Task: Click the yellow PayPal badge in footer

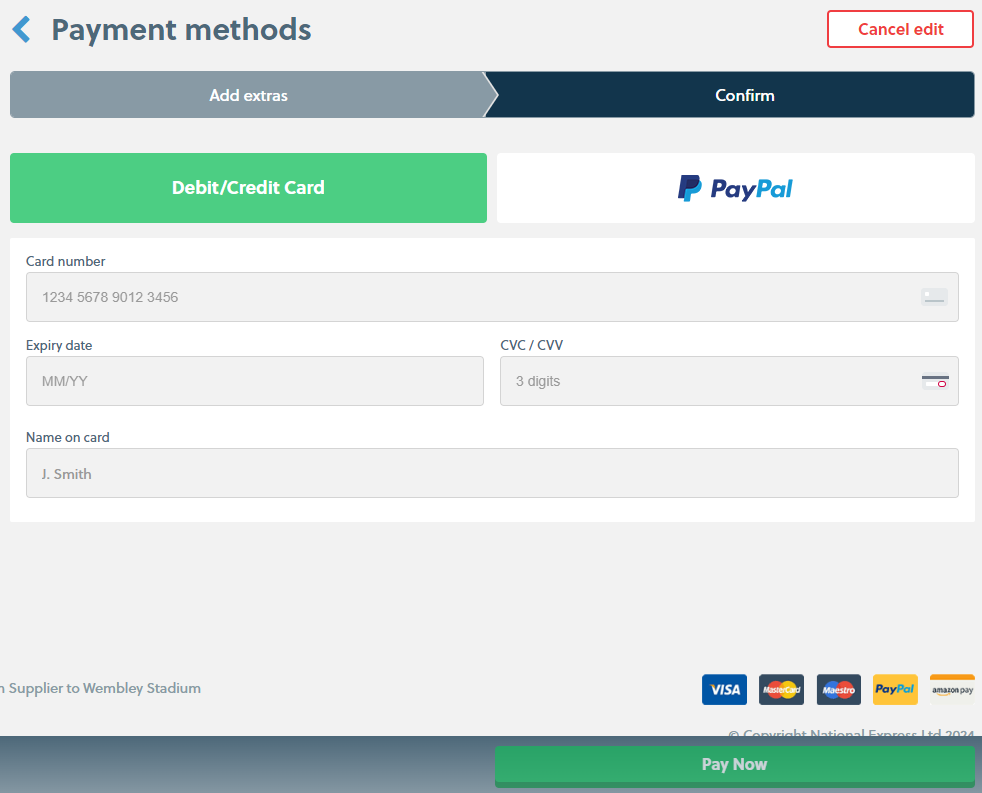Action: 895,689
